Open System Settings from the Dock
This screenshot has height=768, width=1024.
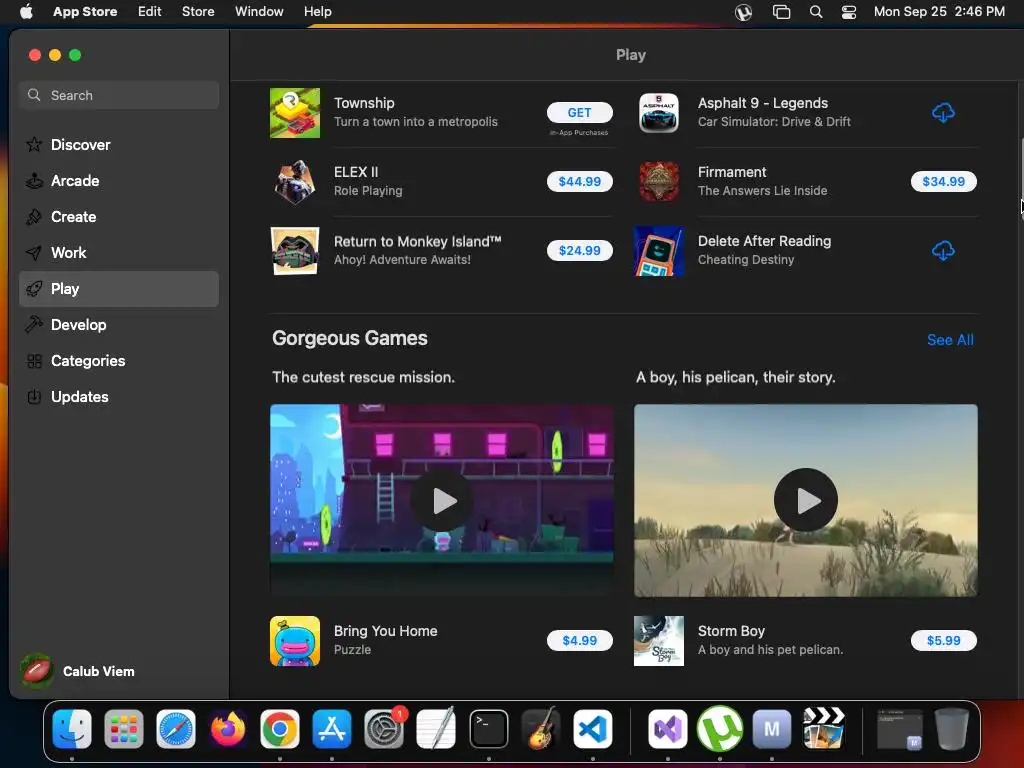pos(384,729)
